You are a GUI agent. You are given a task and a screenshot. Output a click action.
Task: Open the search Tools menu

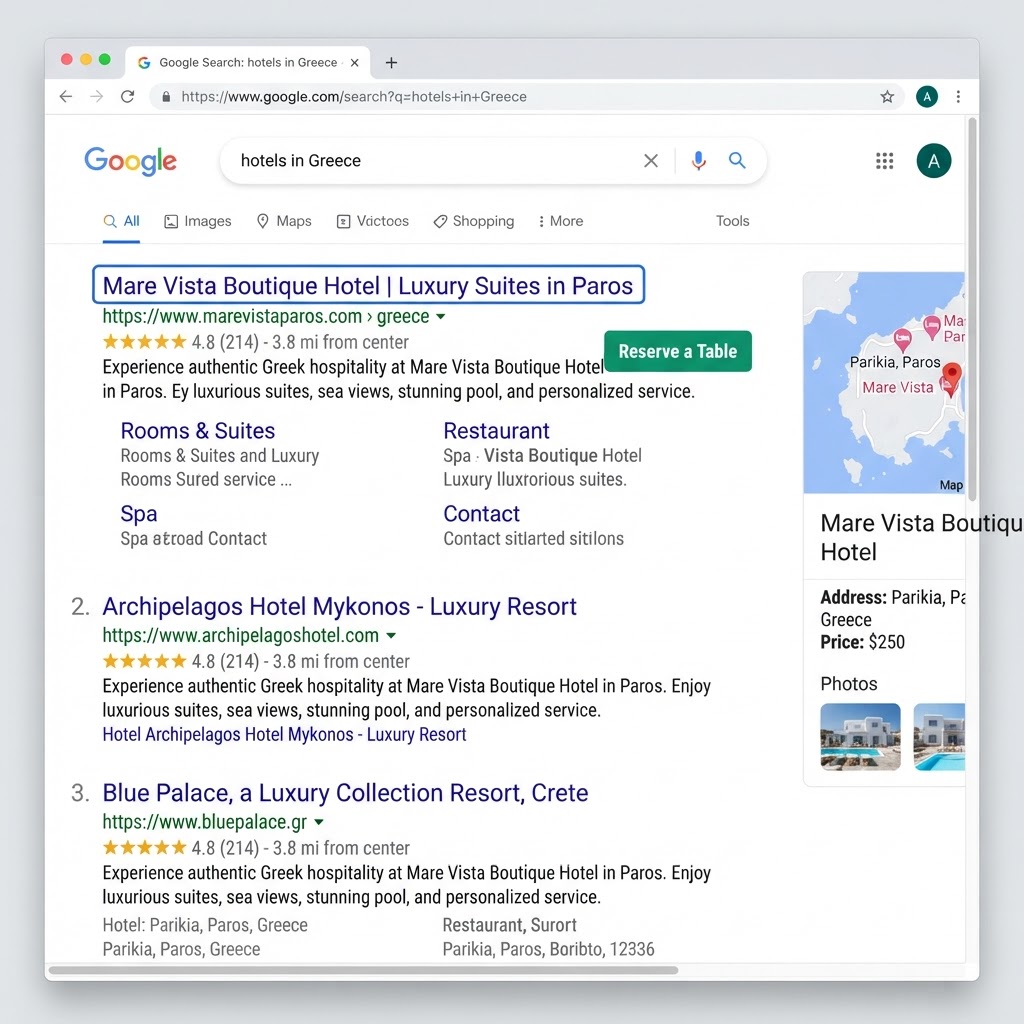tap(732, 221)
